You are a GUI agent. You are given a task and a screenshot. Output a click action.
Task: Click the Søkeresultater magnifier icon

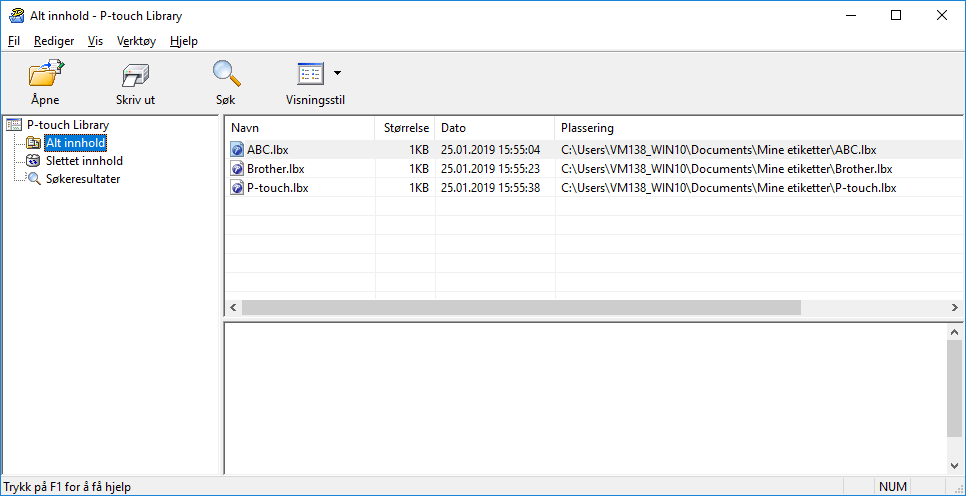34,179
